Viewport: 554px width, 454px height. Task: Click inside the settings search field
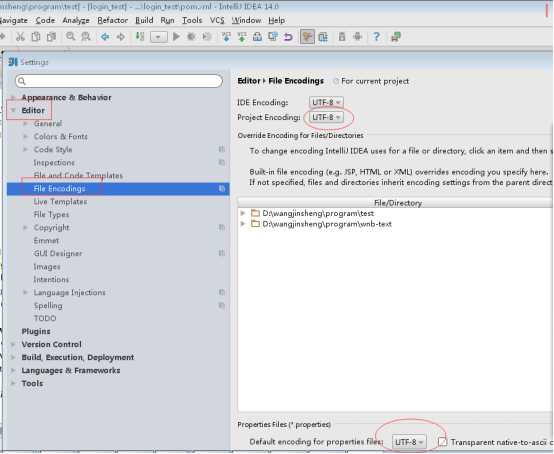[x=119, y=81]
